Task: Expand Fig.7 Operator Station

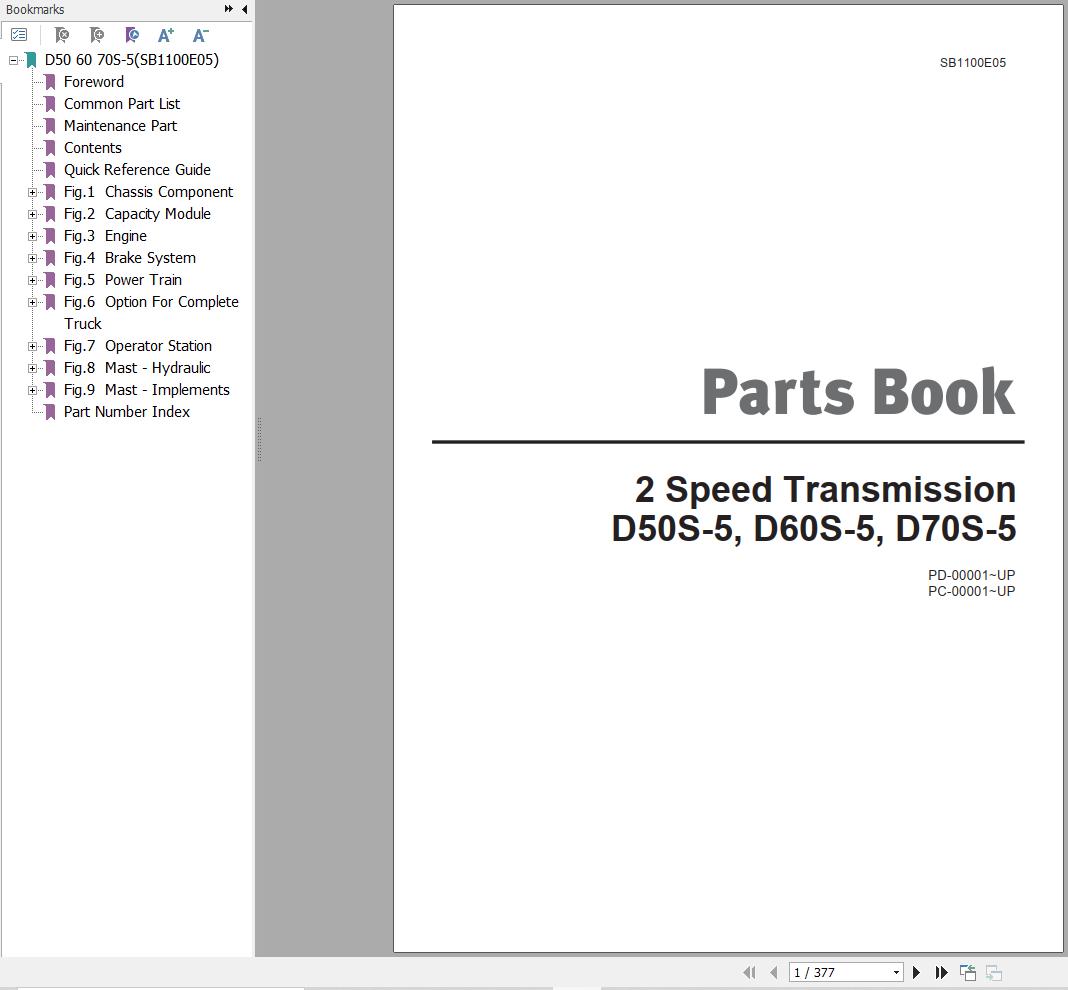Action: click(x=32, y=346)
